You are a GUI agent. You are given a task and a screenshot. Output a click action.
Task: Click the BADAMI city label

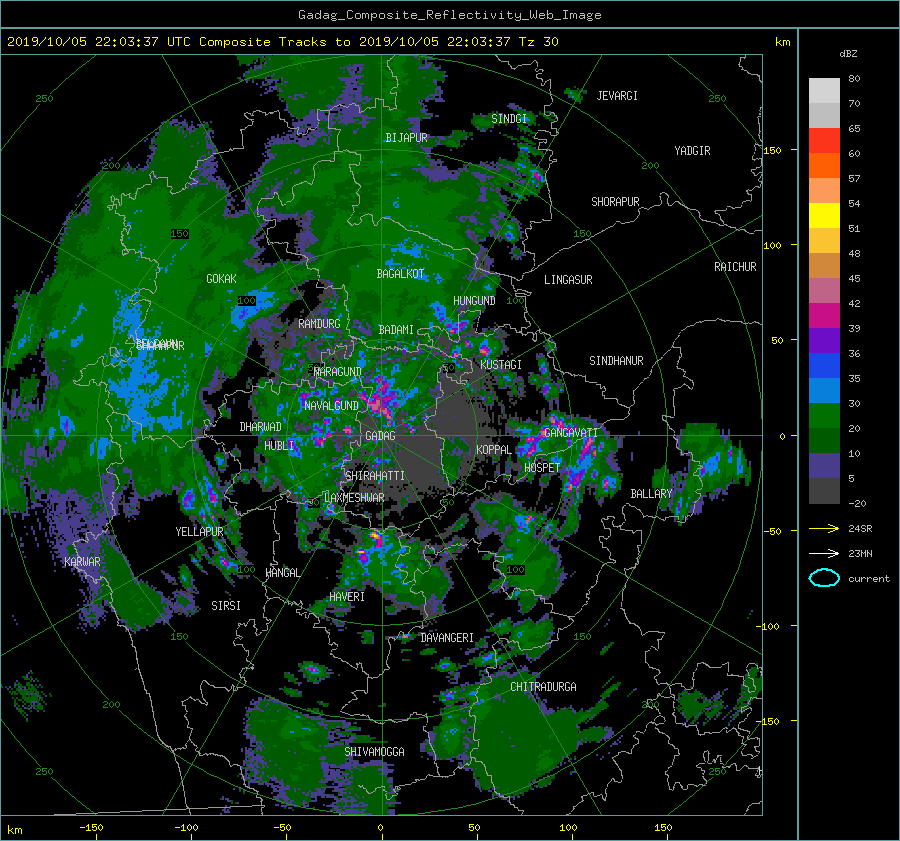pyautogui.click(x=396, y=330)
